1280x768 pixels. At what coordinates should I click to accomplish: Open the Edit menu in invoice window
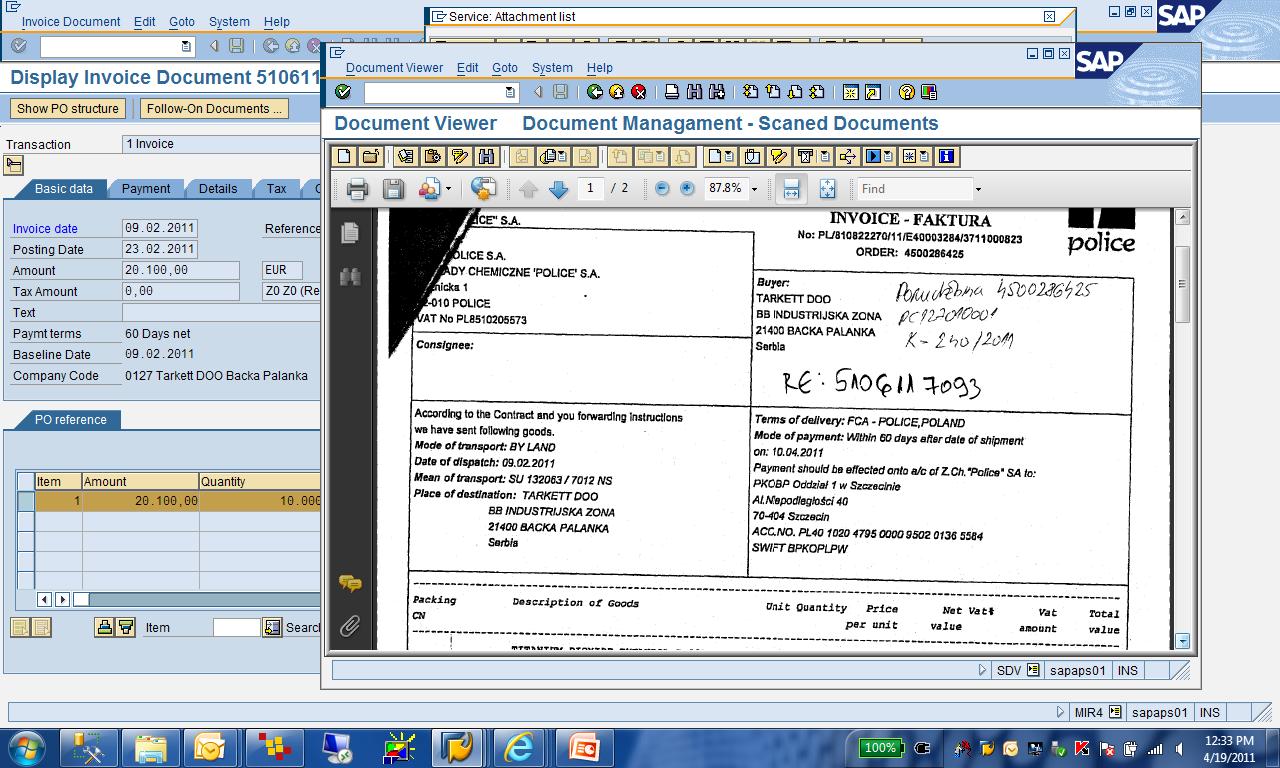[x=145, y=22]
